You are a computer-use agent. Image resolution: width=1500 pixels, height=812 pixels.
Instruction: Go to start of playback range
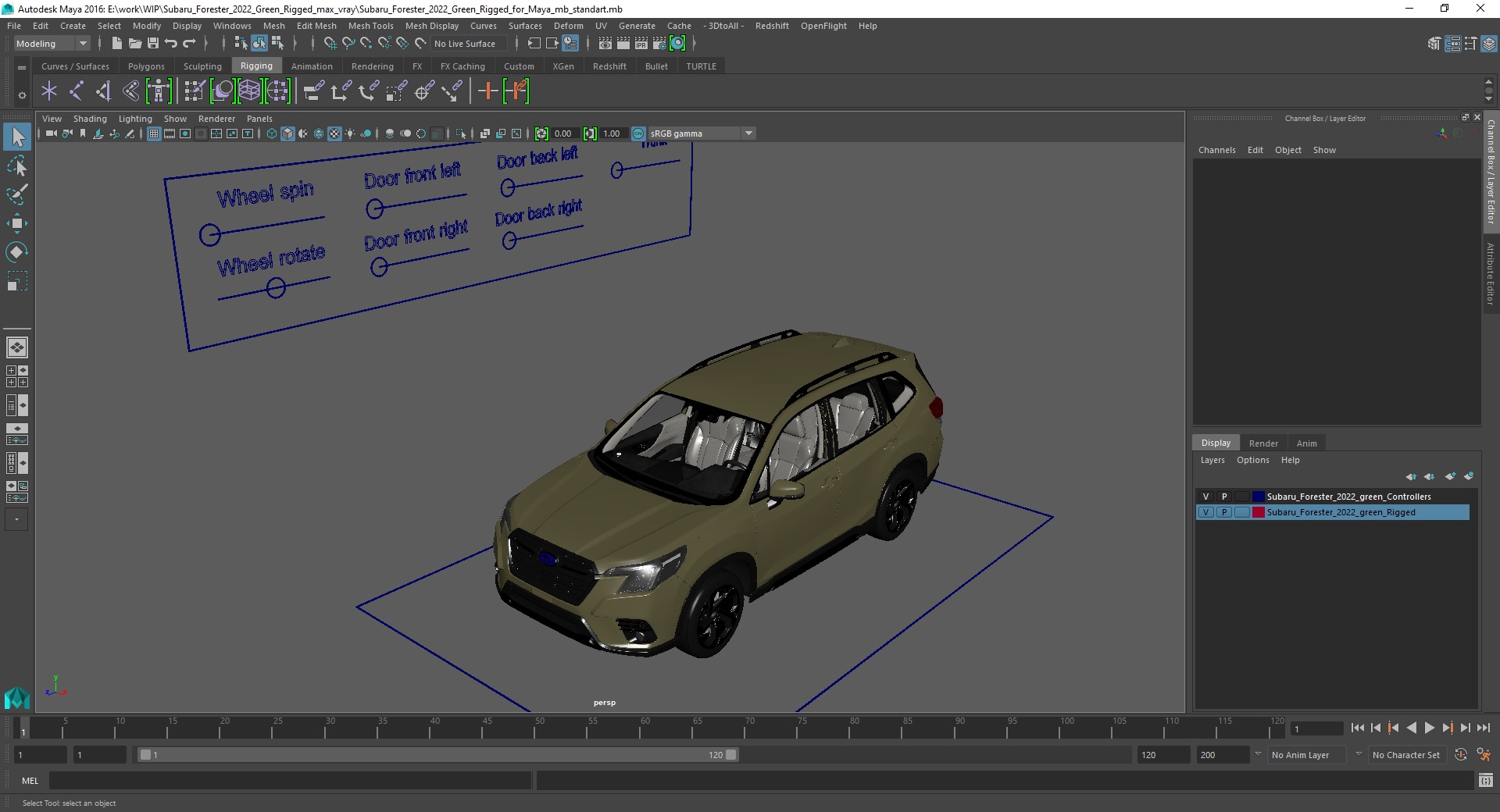[x=1357, y=728]
